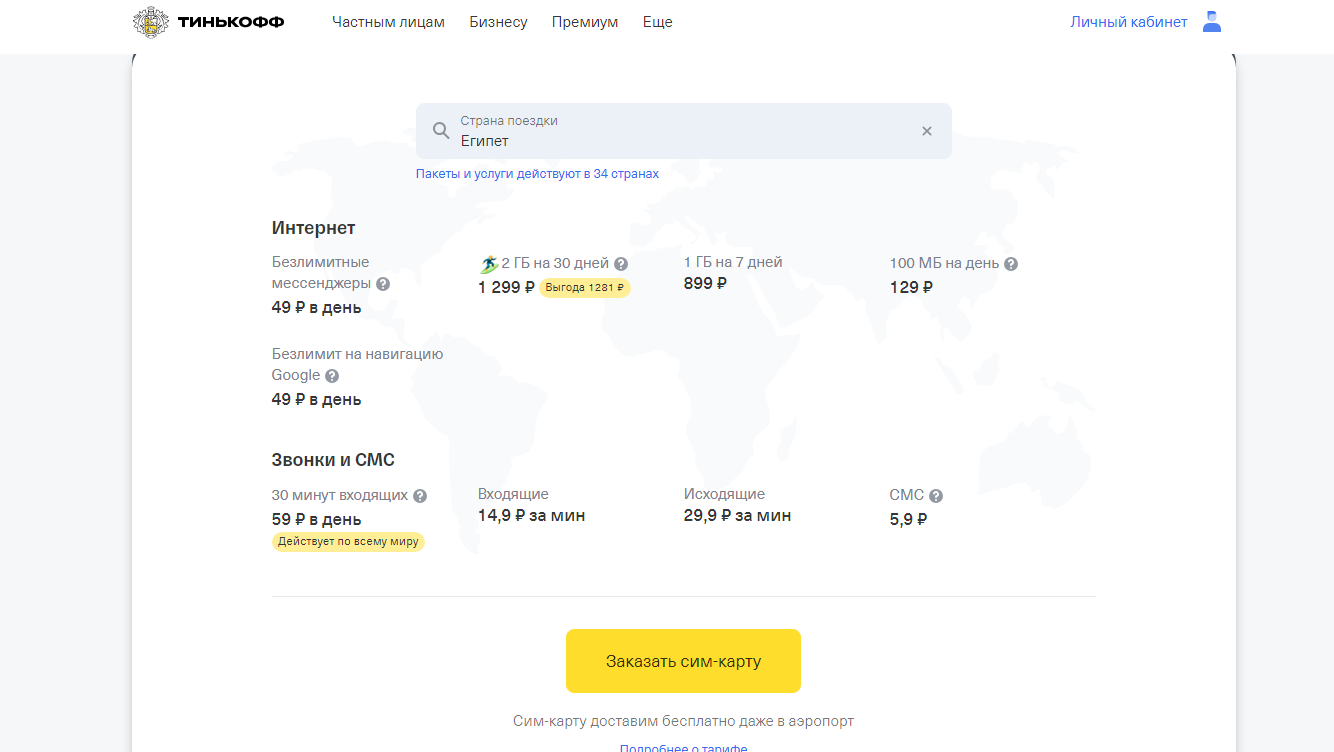This screenshot has width=1334, height=752.
Task: Click the search magnifier icon
Action: [x=441, y=131]
